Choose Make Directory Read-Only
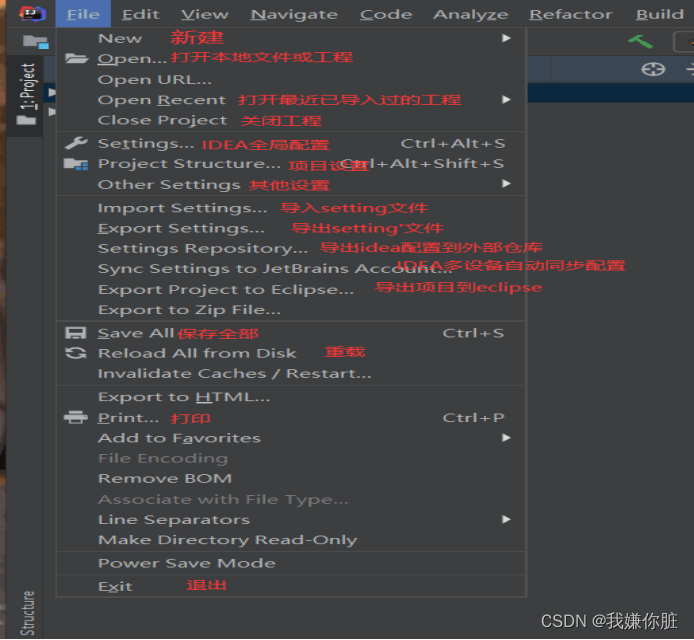 [x=291, y=540]
